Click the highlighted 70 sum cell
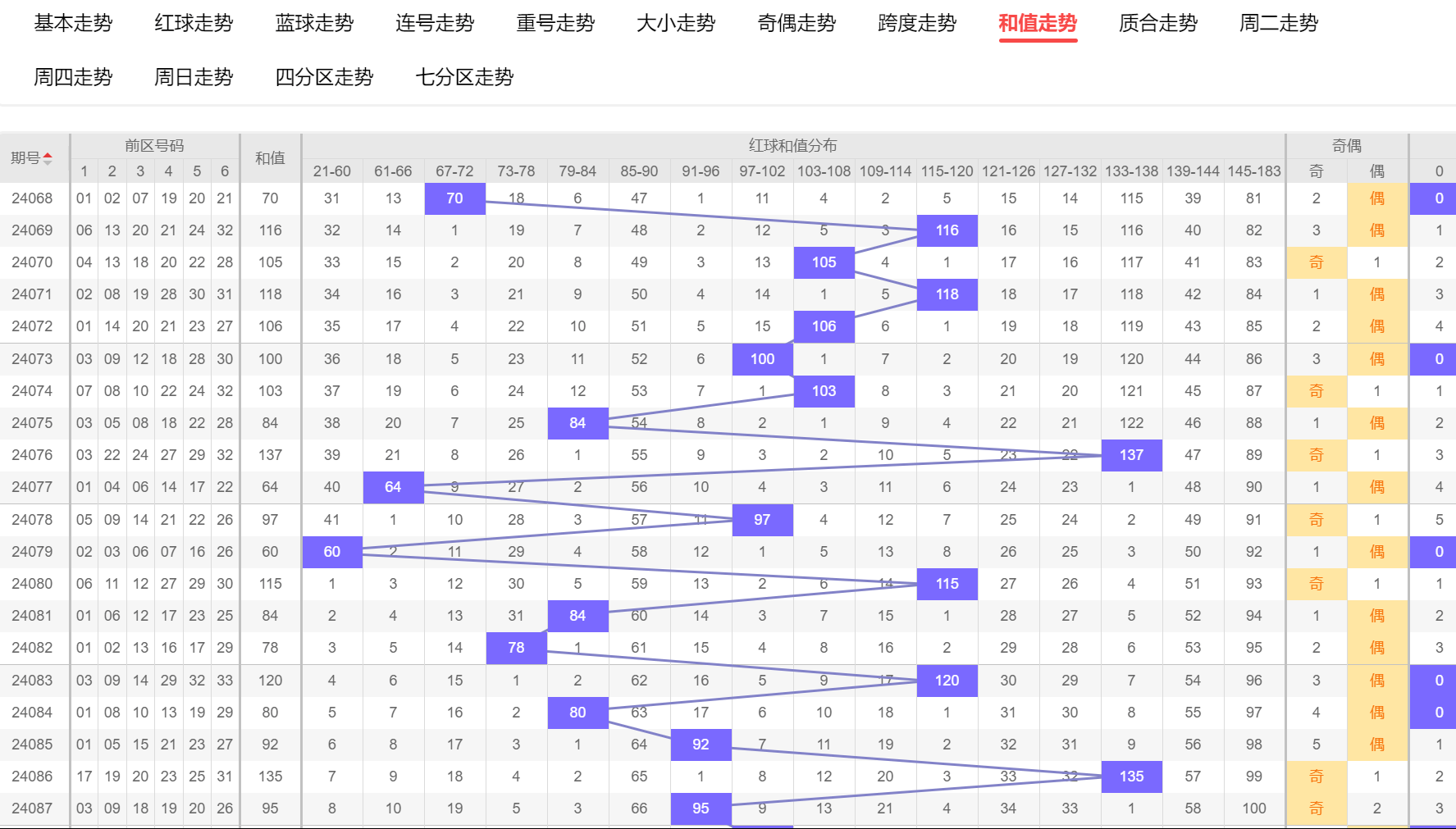 pyautogui.click(x=454, y=198)
